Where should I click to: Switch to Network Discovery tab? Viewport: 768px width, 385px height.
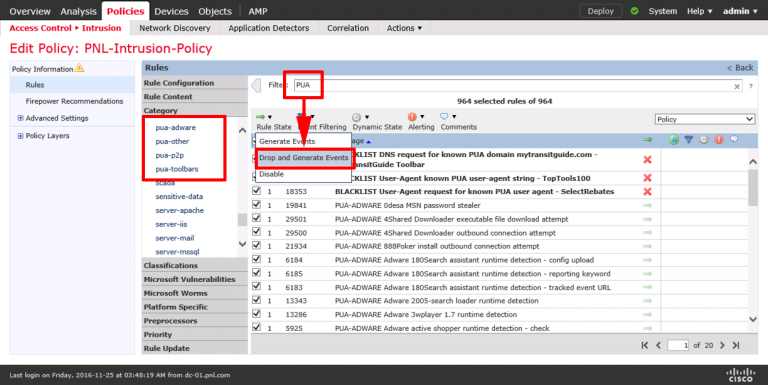tap(175, 28)
